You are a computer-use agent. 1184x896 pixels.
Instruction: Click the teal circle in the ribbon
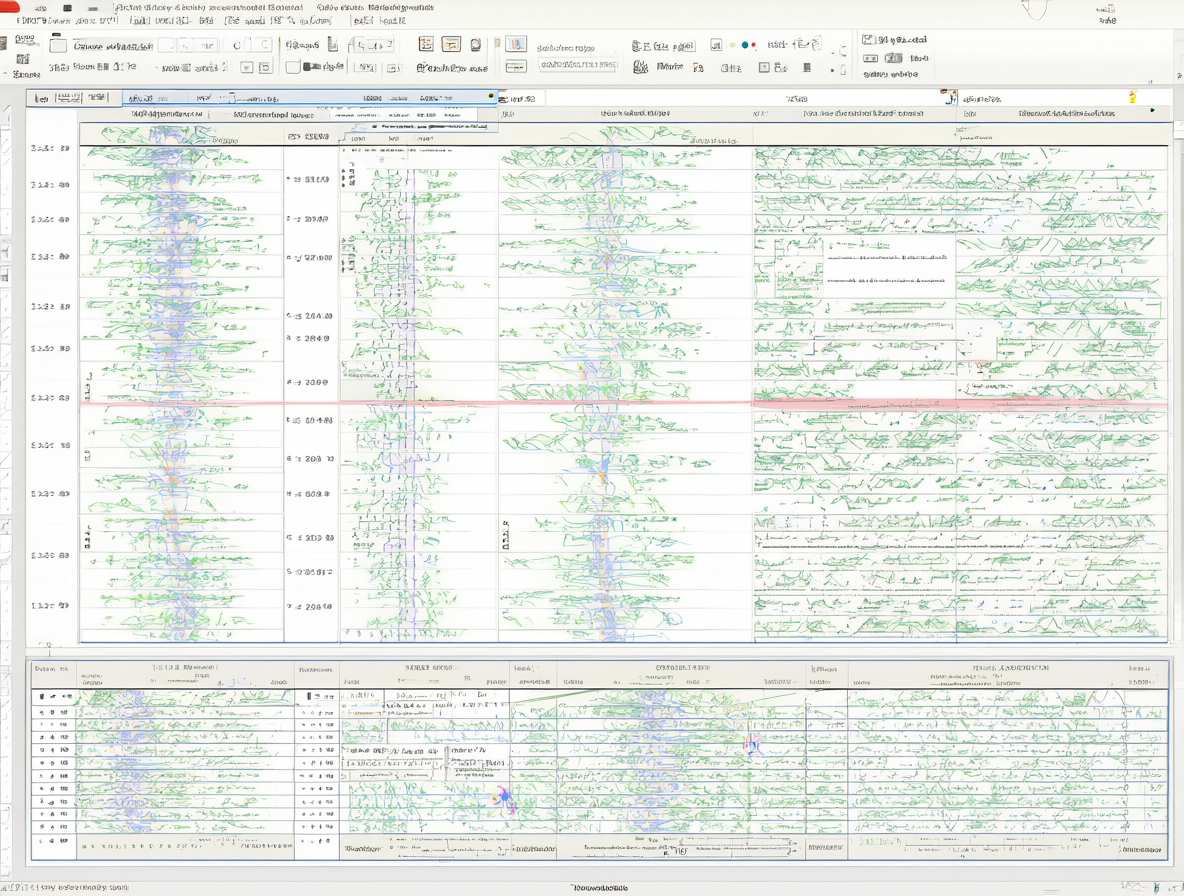[x=745, y=45]
